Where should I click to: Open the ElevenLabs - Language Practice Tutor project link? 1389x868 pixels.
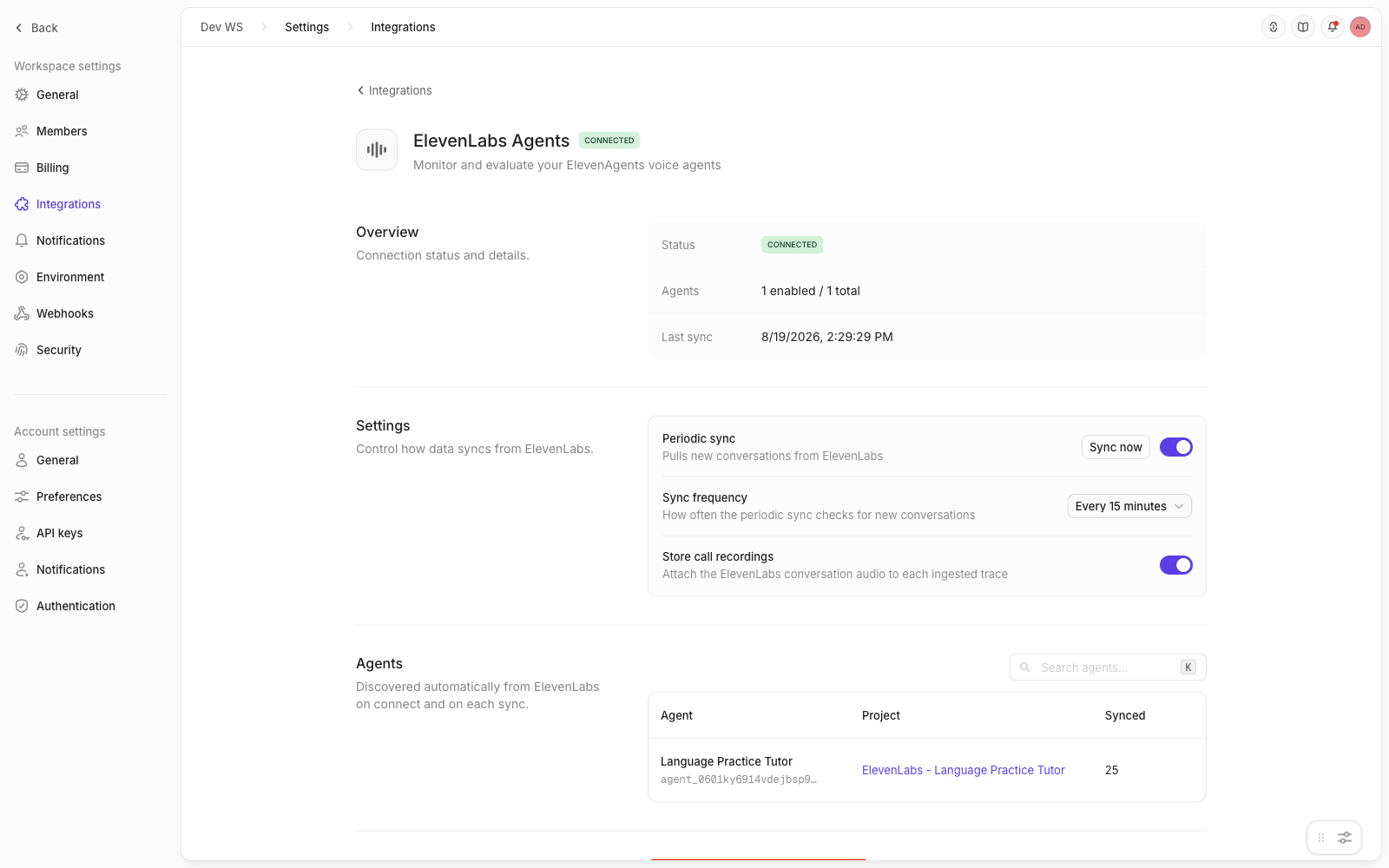[964, 770]
